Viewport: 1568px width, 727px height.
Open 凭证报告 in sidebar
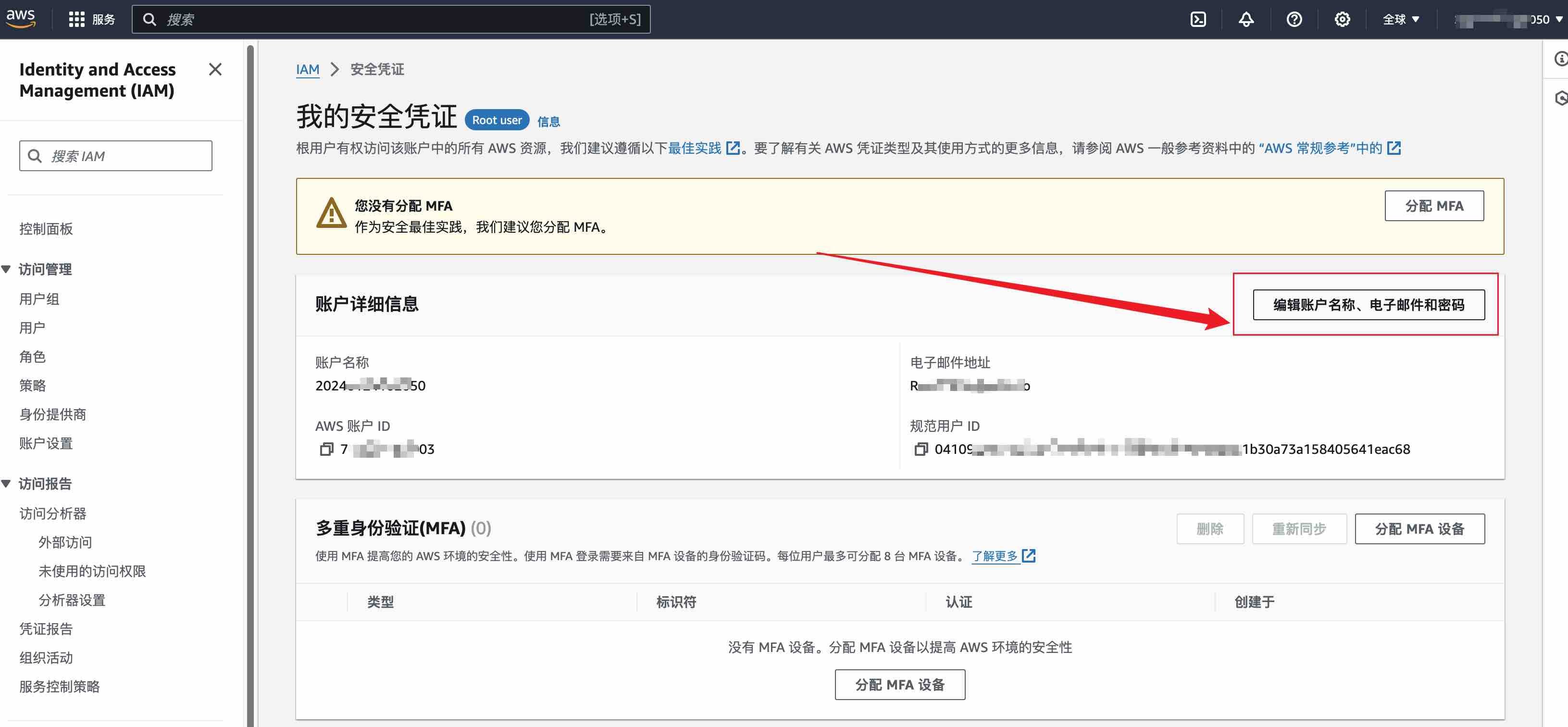click(x=46, y=629)
